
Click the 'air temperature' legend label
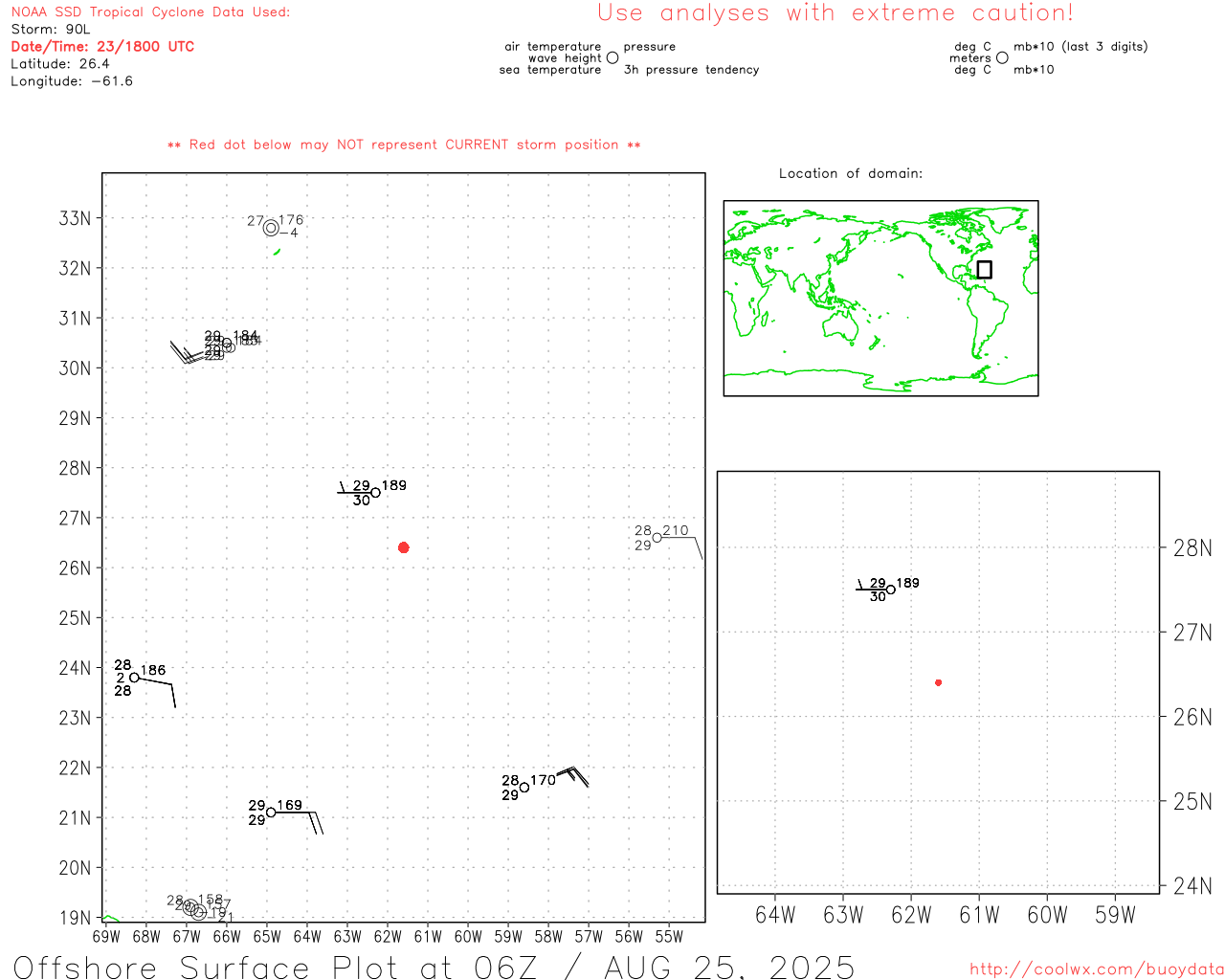pos(553,47)
